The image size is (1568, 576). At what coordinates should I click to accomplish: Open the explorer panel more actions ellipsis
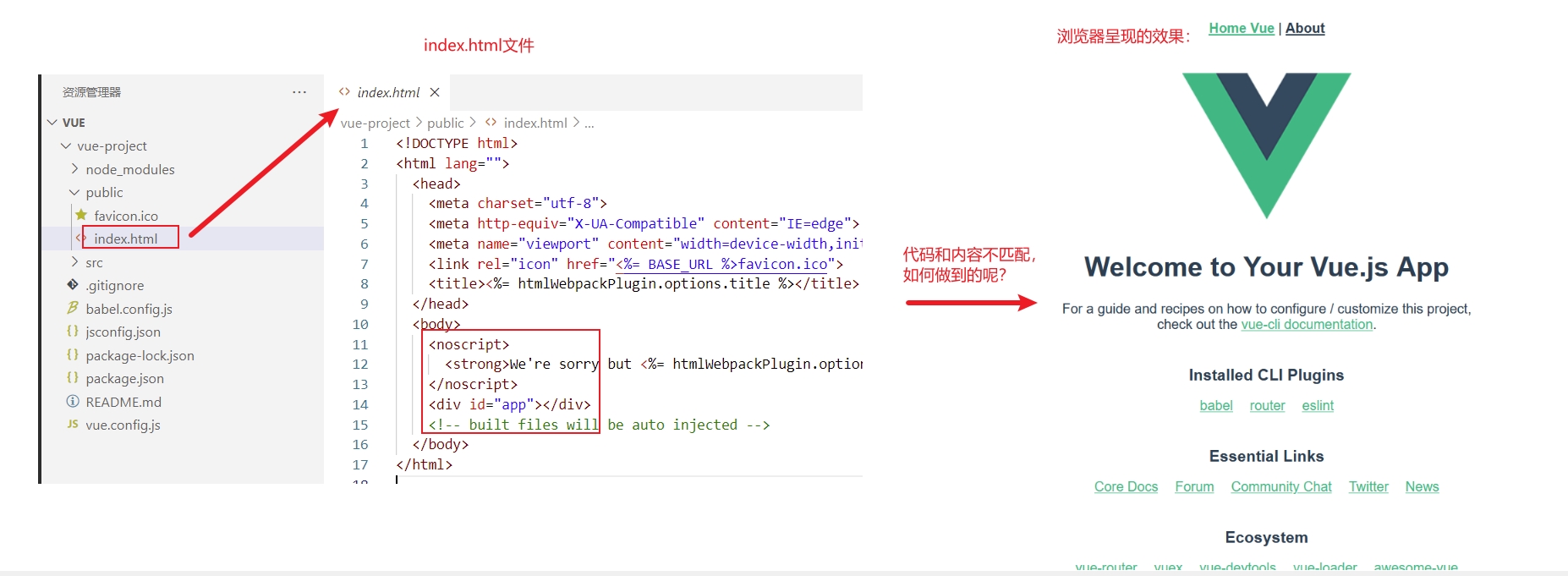[299, 92]
